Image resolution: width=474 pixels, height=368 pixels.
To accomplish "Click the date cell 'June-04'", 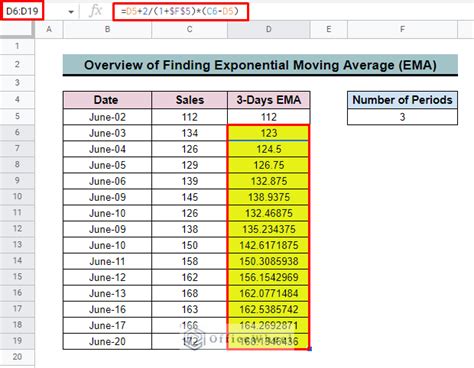I will [x=107, y=149].
